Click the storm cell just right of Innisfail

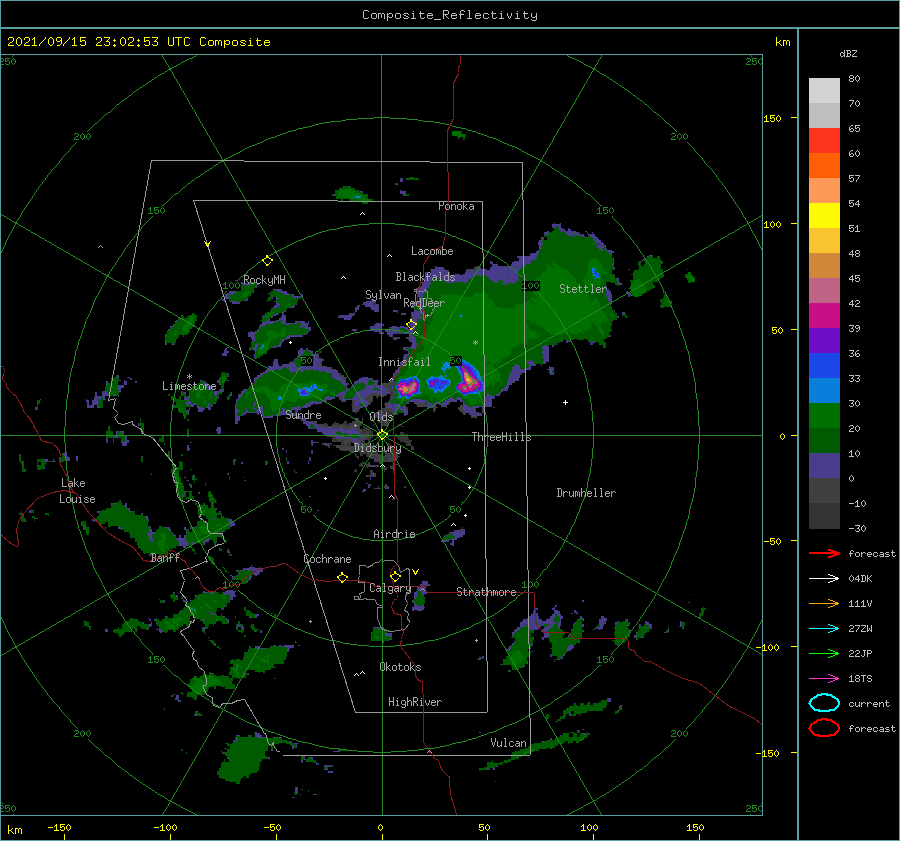408,387
